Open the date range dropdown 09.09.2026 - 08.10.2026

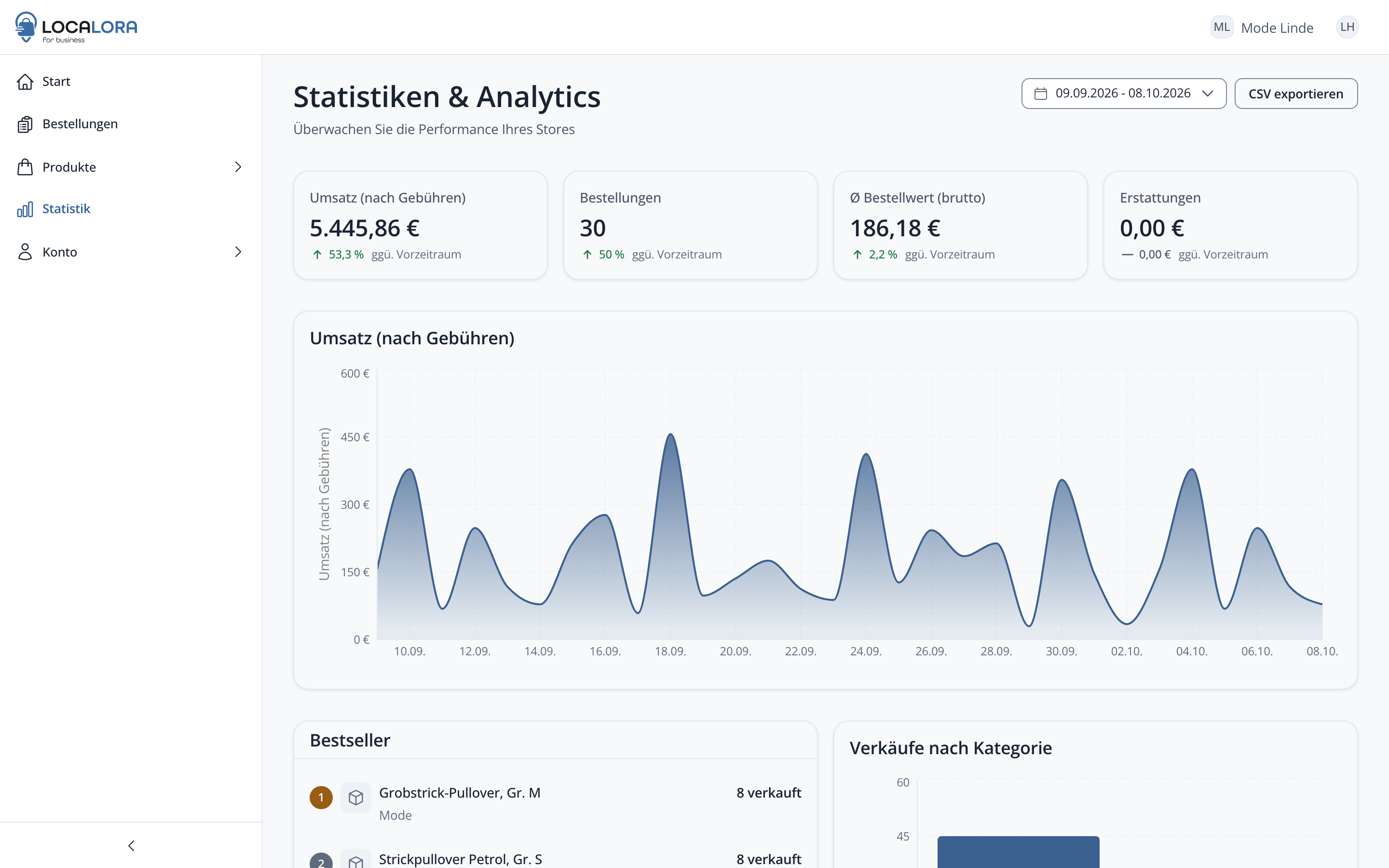click(x=1124, y=94)
